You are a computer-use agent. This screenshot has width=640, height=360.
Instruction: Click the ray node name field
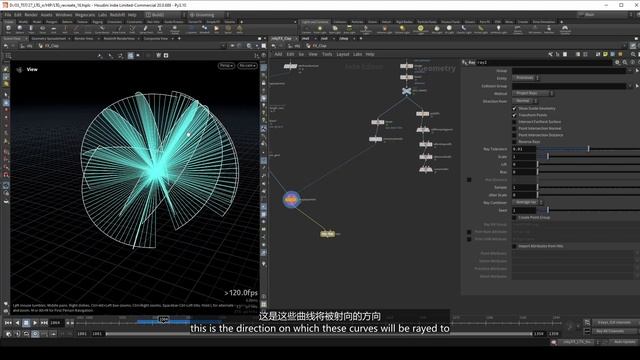[x=544, y=62]
